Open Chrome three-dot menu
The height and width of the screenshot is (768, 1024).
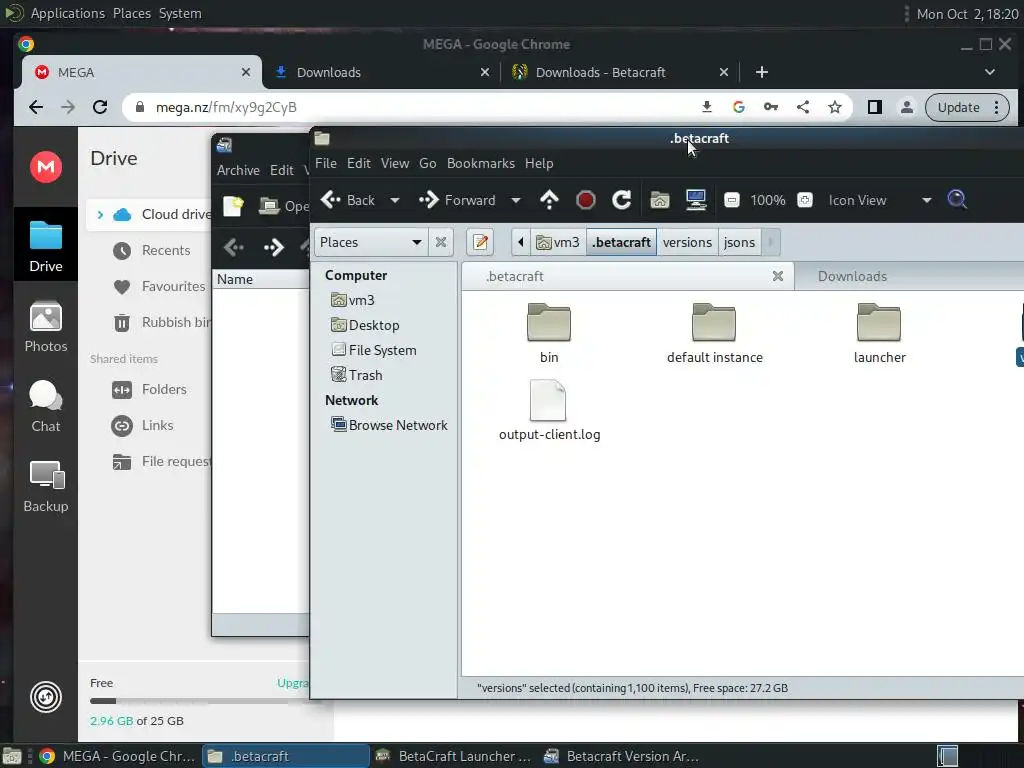(996, 107)
